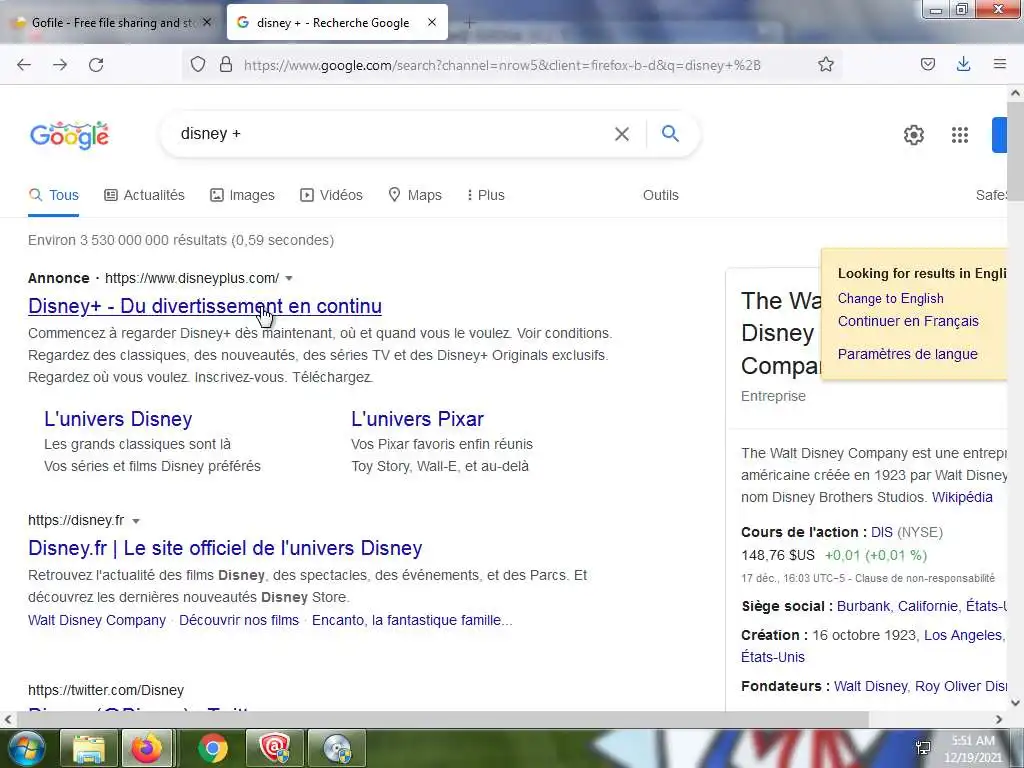
Task: Select the disney + Recherche Google tab
Action: (337, 23)
